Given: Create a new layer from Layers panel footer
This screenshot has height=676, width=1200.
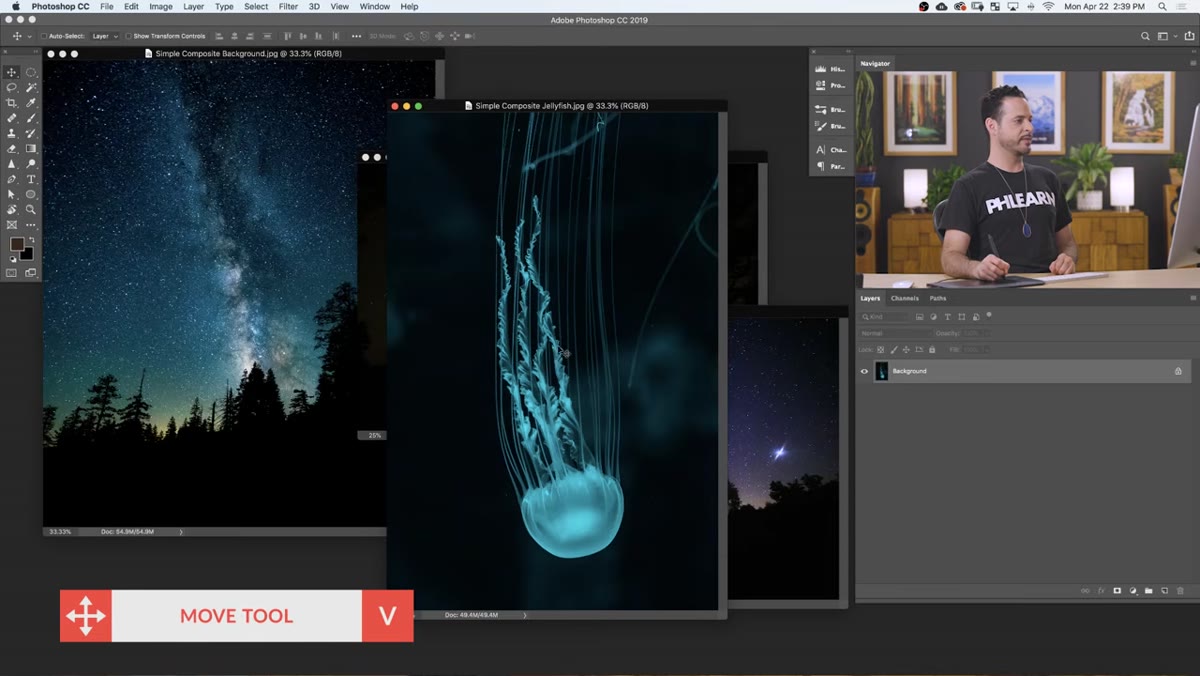Looking at the screenshot, I should coord(1165,591).
